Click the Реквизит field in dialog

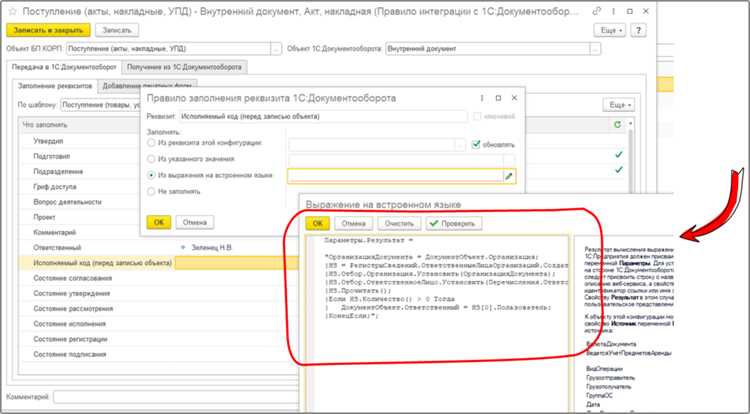point(323,116)
